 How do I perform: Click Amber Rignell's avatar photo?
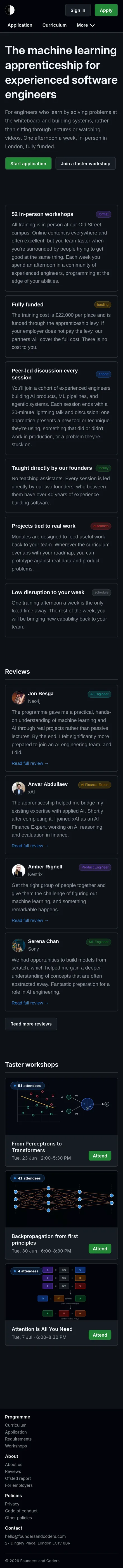[x=18, y=871]
